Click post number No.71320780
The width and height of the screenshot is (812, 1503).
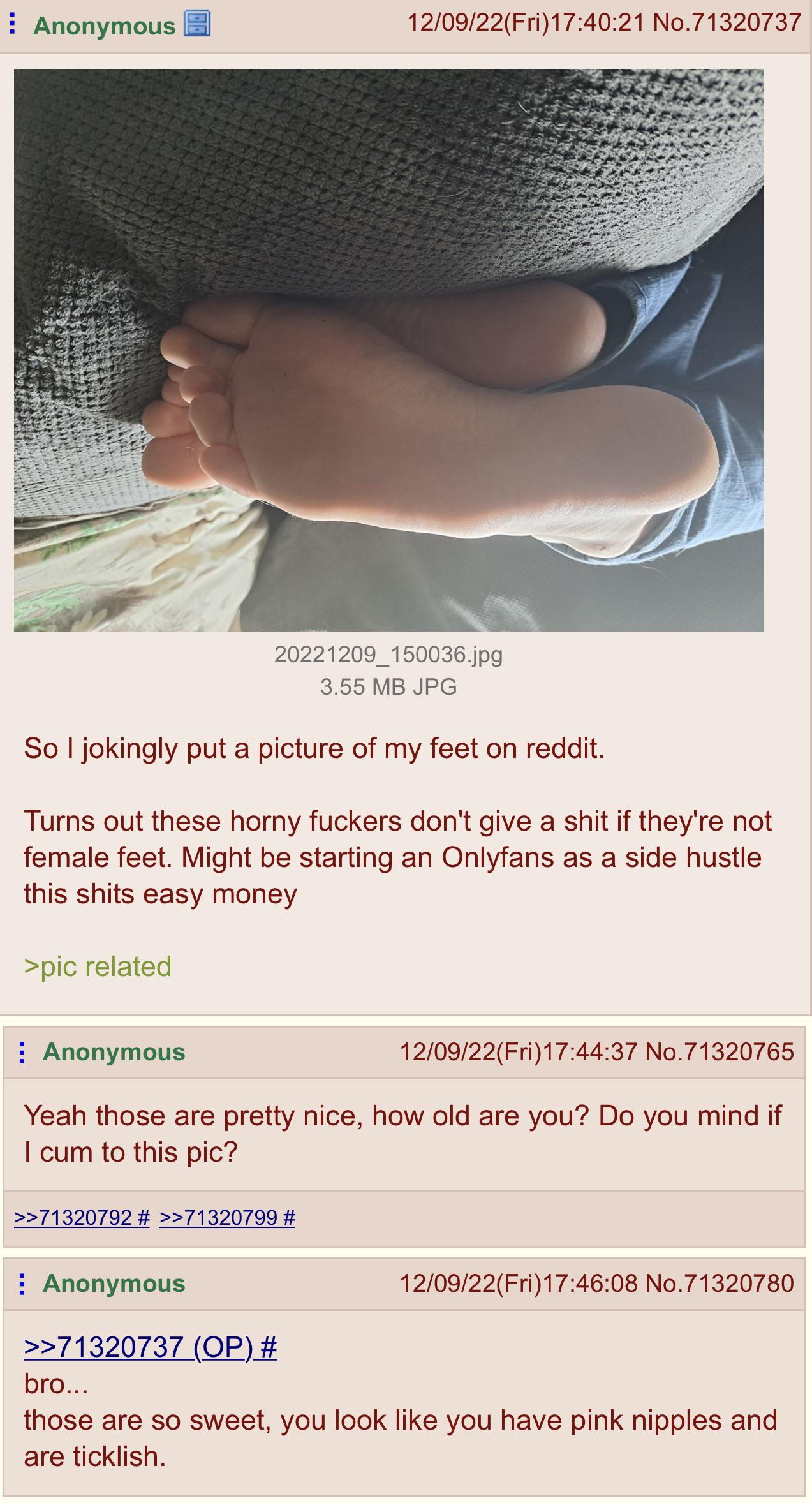tap(720, 1283)
